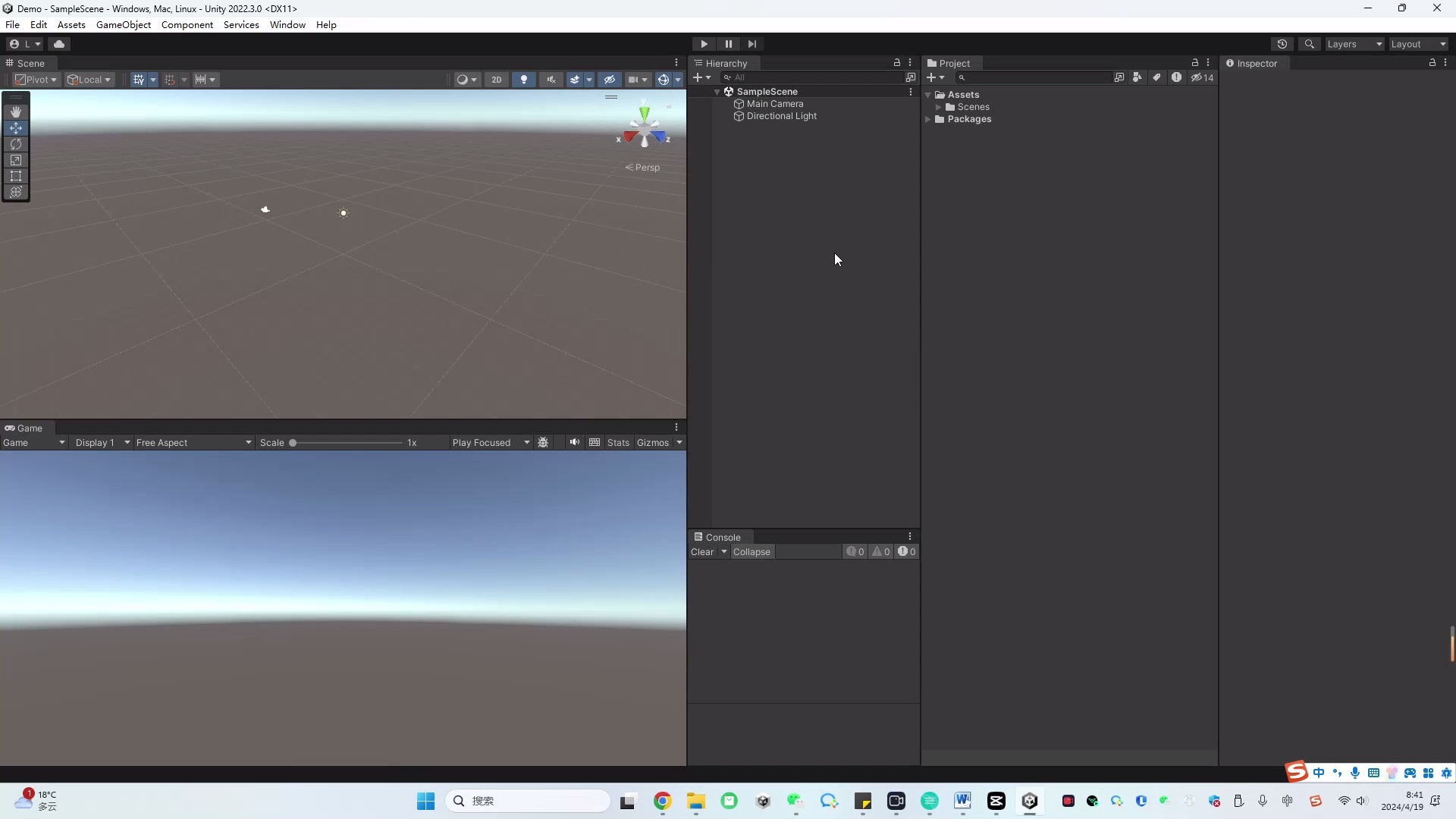
Task: Enable Collapse in the Console
Action: tap(752, 552)
